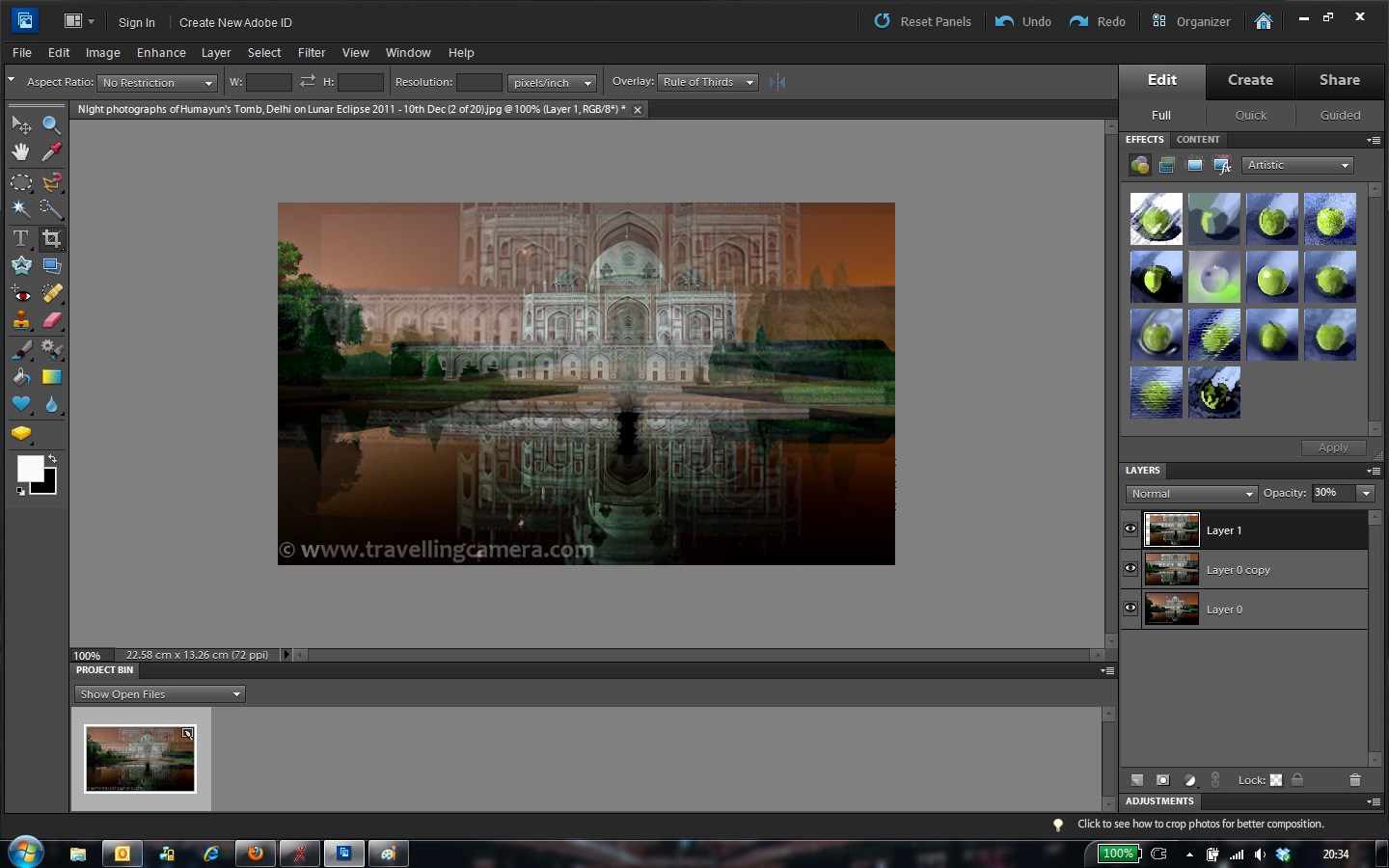Open the Normal blend mode dropdown
The image size is (1389, 868).
click(x=1190, y=493)
